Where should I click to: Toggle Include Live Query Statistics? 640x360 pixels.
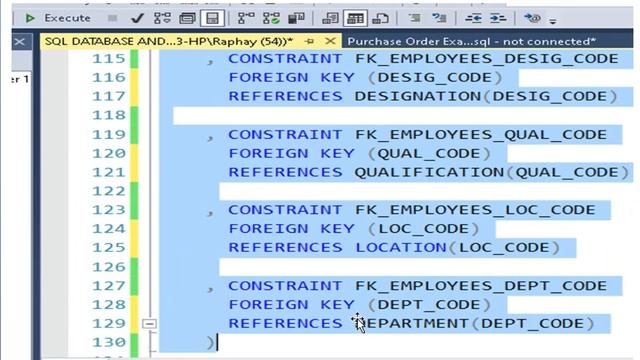click(271, 18)
